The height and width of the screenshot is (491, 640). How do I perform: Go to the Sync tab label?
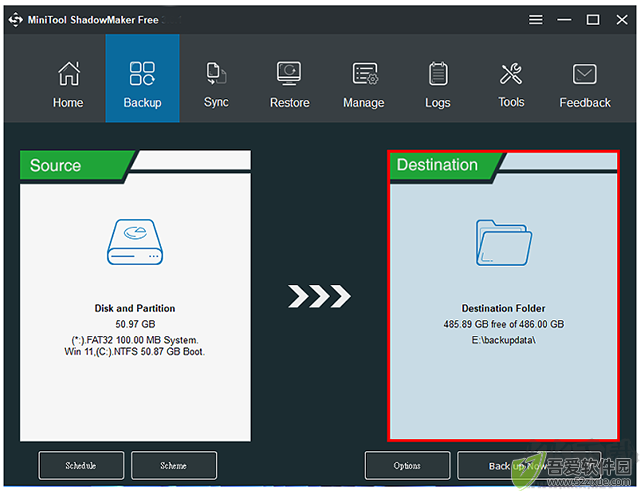click(x=216, y=102)
